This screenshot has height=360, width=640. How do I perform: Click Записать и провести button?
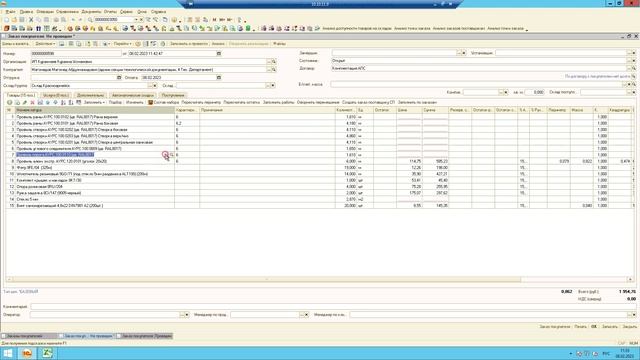189,44
